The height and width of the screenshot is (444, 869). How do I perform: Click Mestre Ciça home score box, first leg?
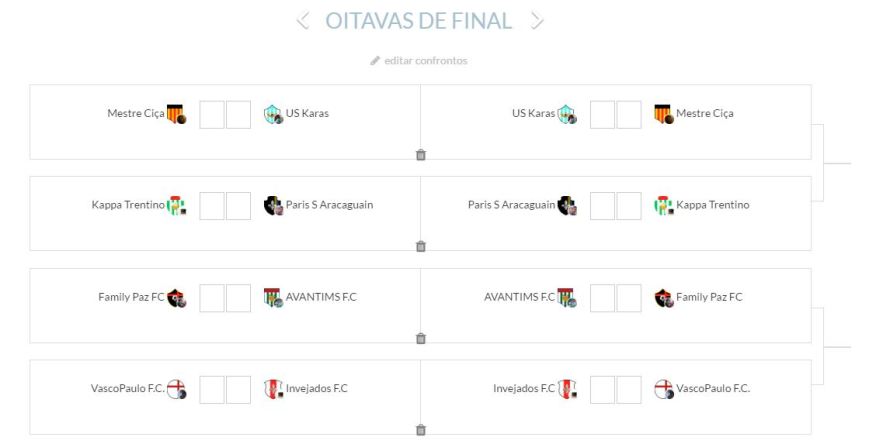coord(212,114)
